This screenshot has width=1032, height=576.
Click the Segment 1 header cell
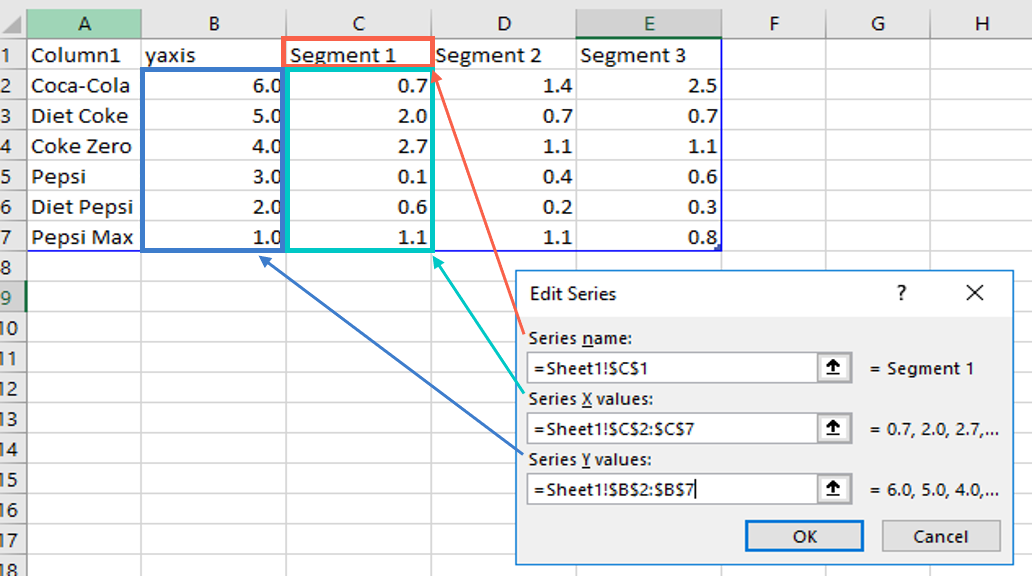[359, 55]
